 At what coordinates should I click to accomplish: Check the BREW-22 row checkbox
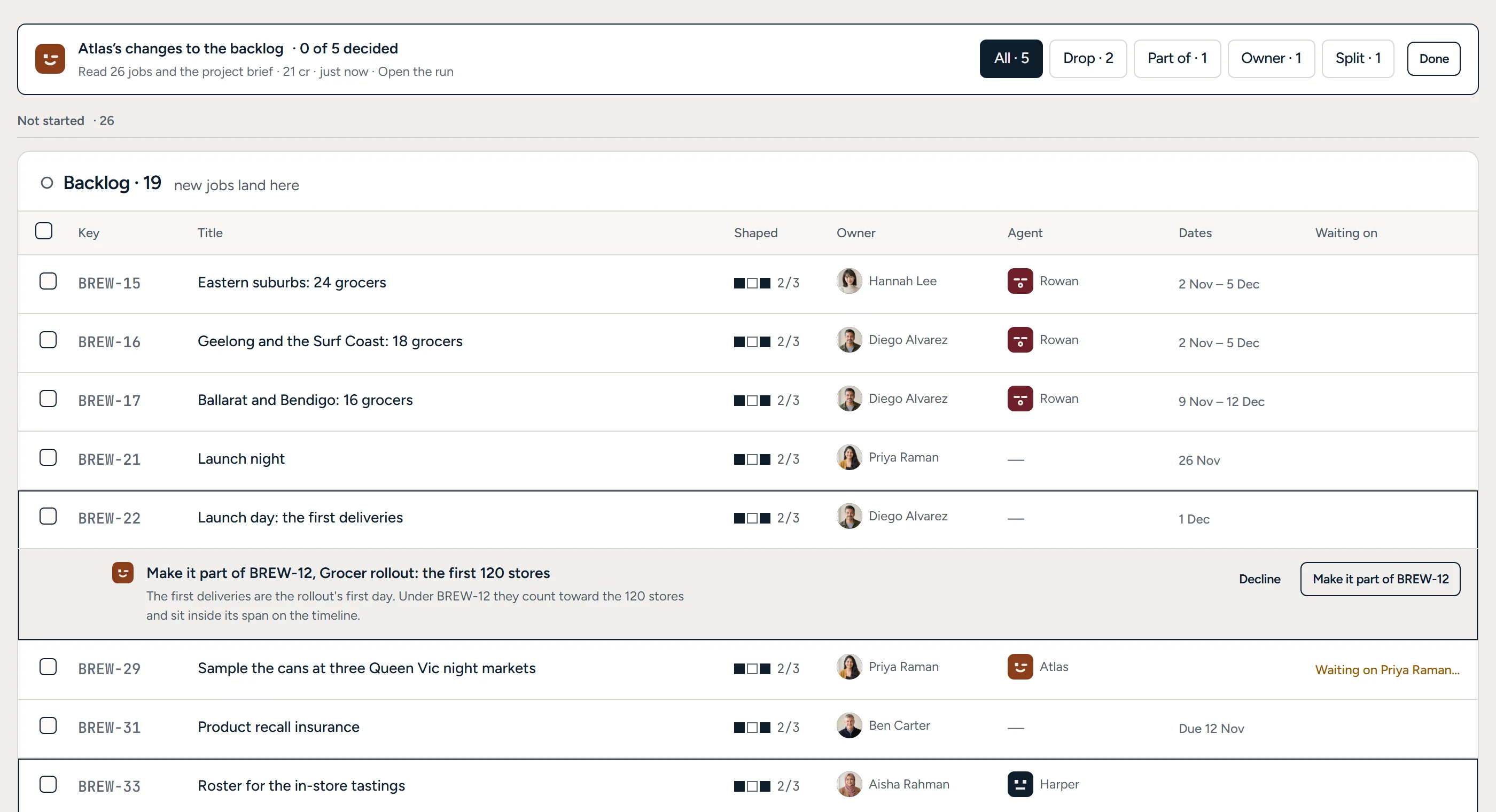pyautogui.click(x=48, y=516)
